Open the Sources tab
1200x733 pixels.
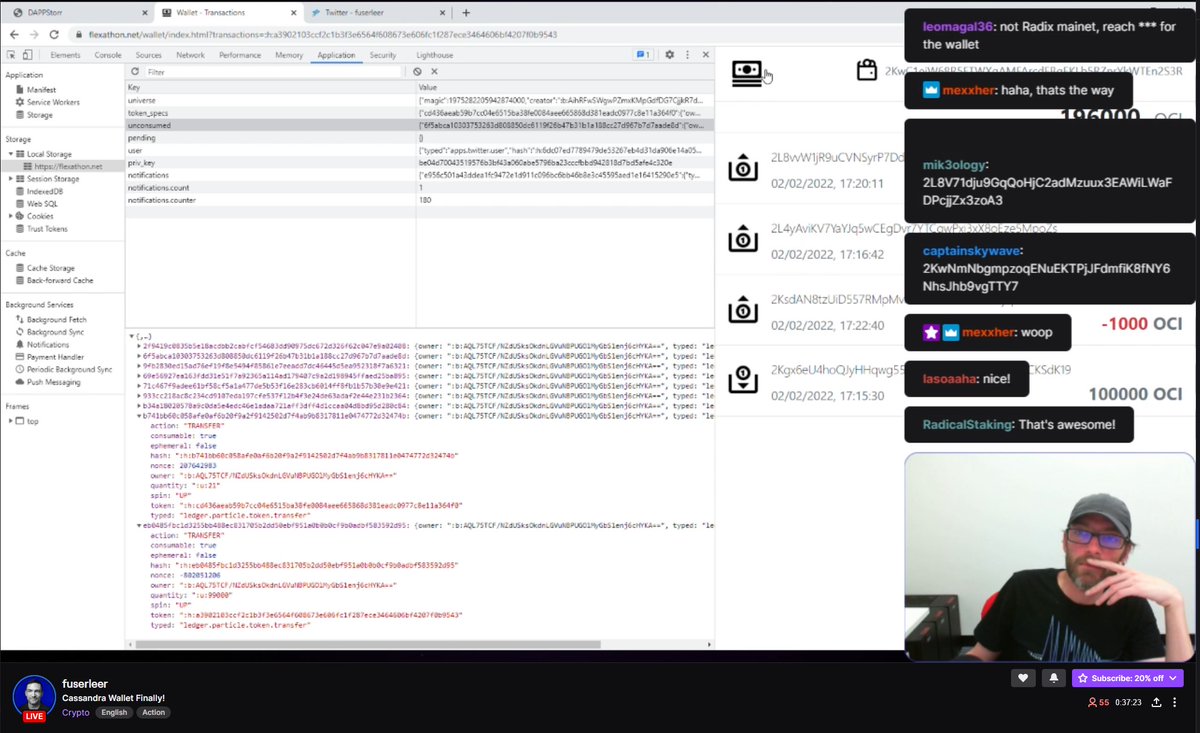pyautogui.click(x=148, y=55)
